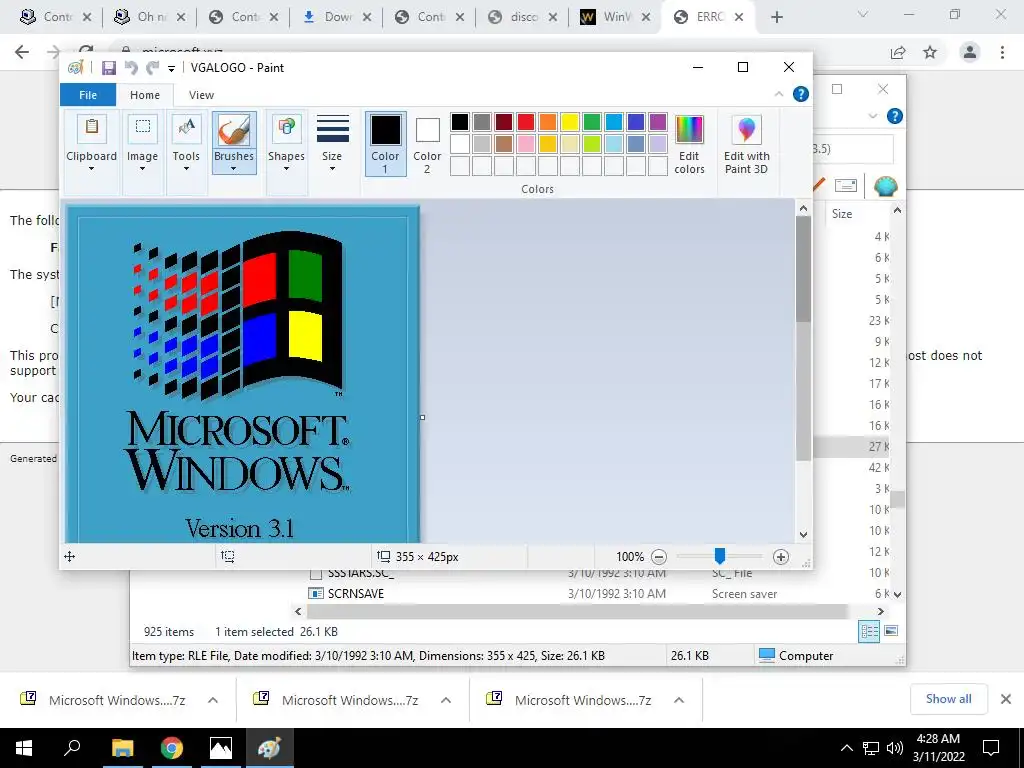This screenshot has height=768, width=1024.
Task: Open Chrome three-dot menu
Action: point(1002,52)
